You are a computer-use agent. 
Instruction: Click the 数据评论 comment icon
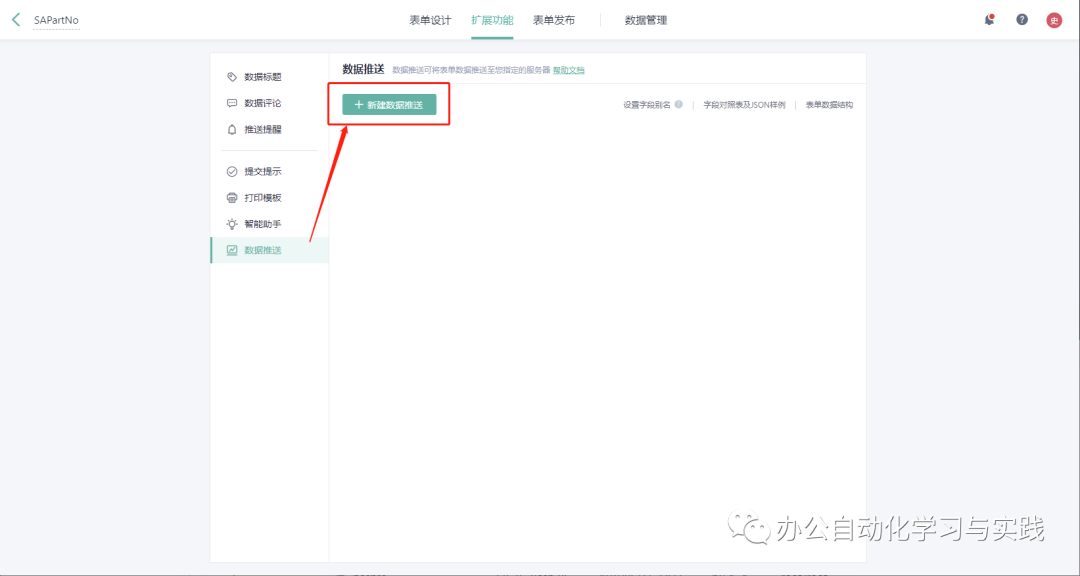(232, 103)
